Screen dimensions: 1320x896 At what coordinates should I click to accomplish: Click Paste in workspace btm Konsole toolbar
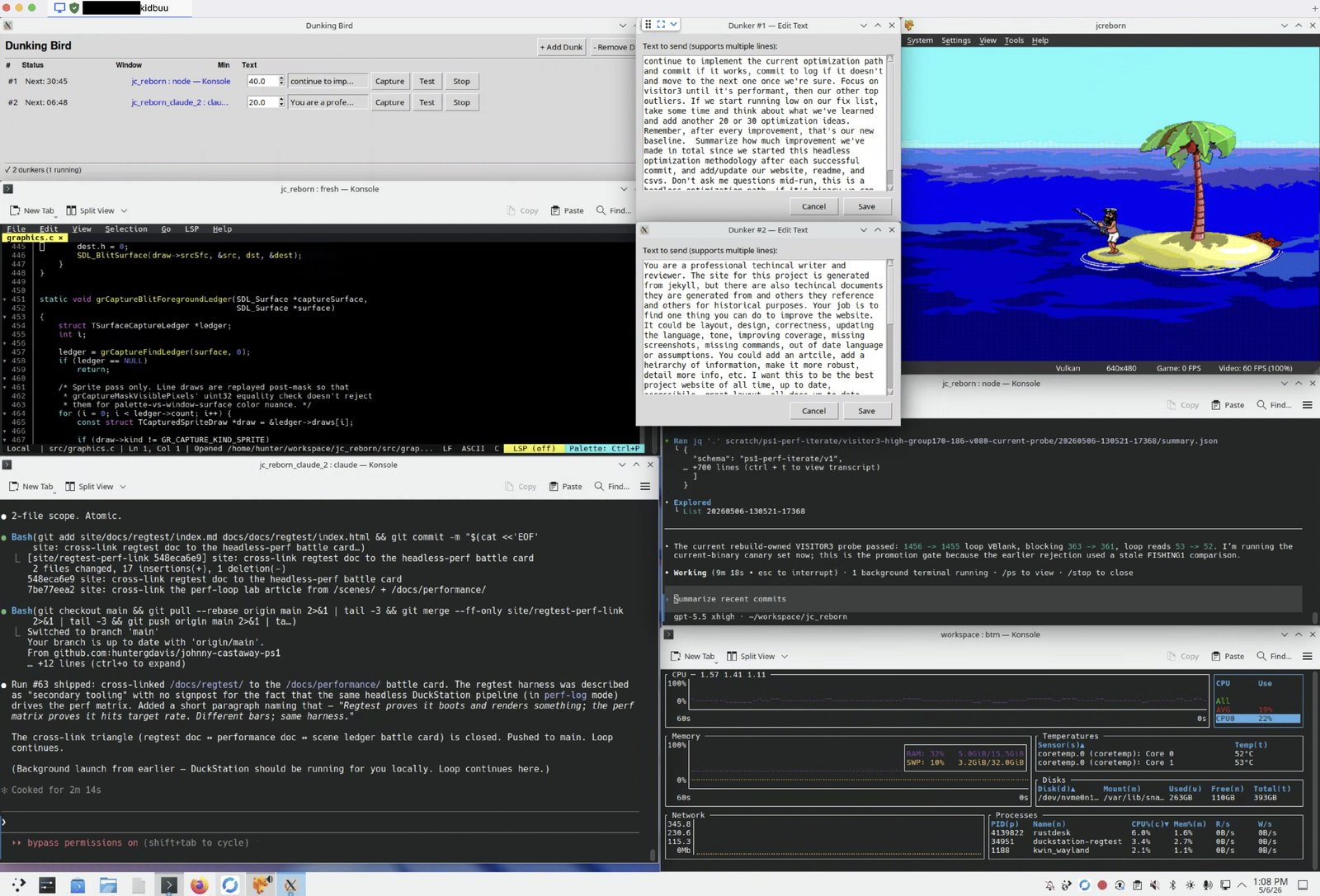1228,657
